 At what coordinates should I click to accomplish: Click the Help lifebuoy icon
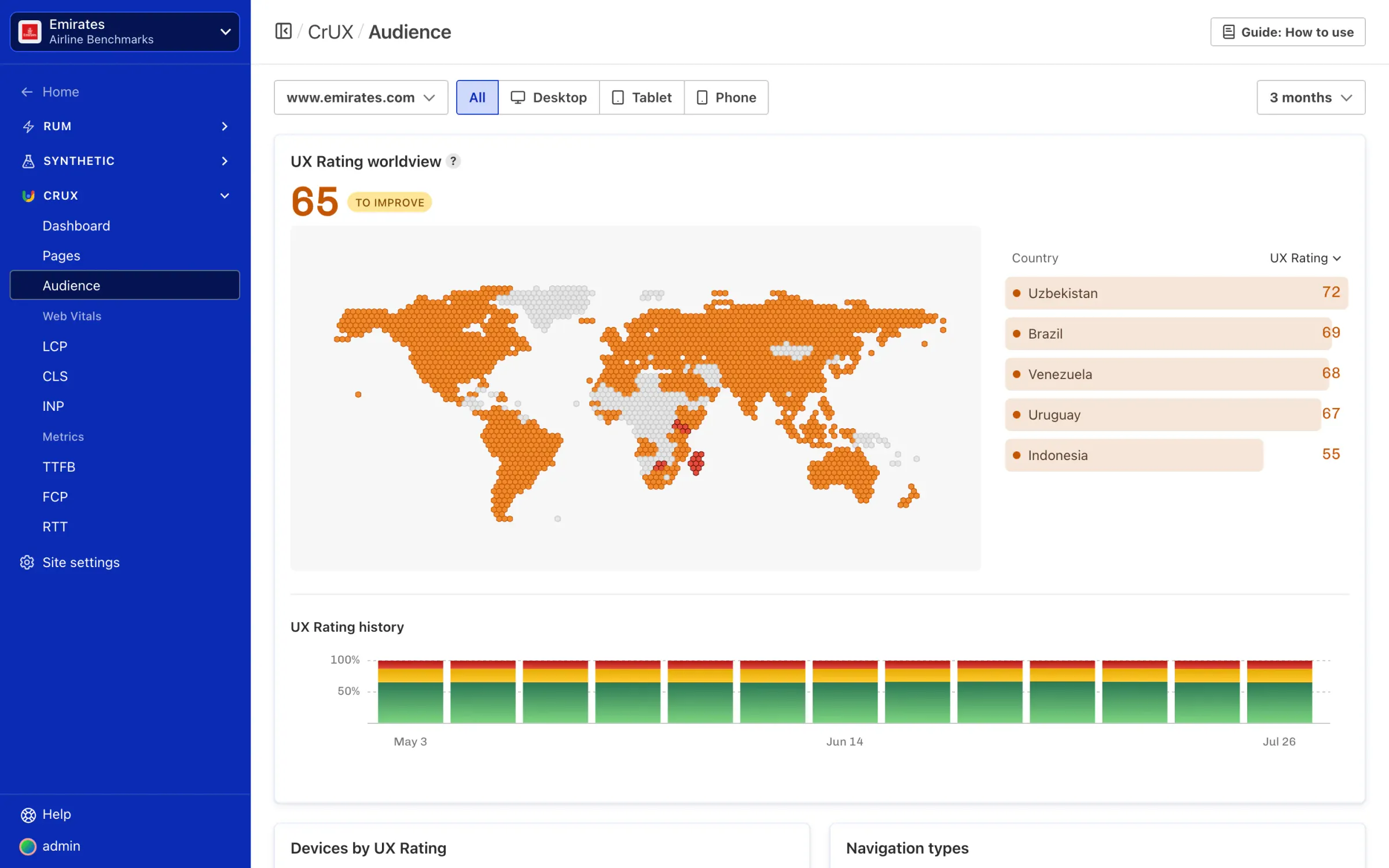point(28,815)
